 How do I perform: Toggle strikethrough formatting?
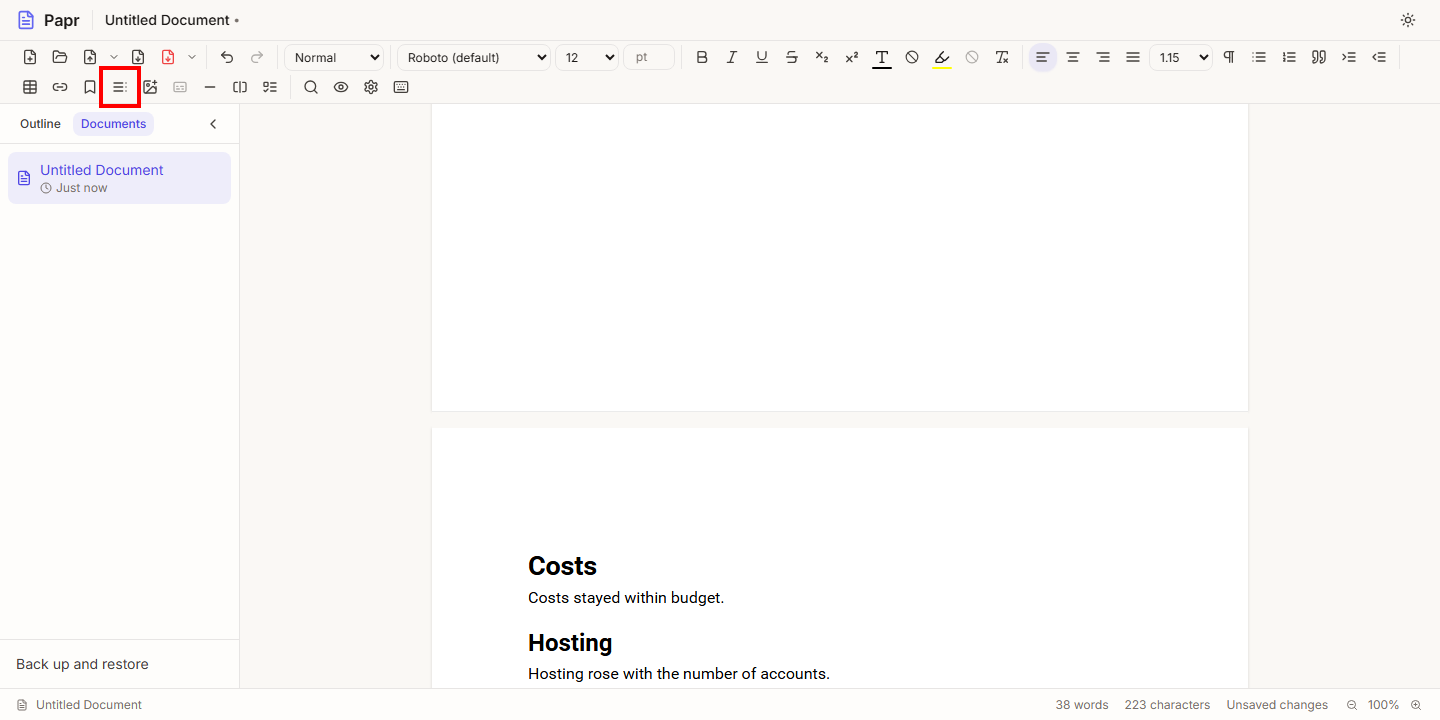[792, 57]
